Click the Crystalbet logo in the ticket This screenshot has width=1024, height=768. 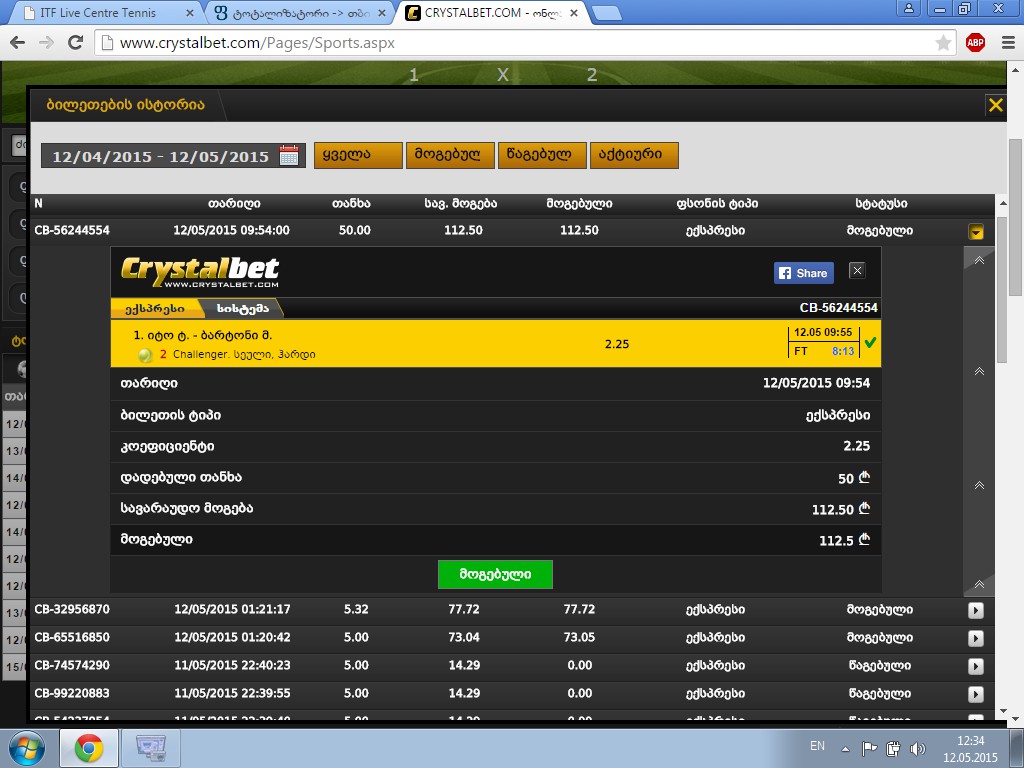tap(200, 272)
